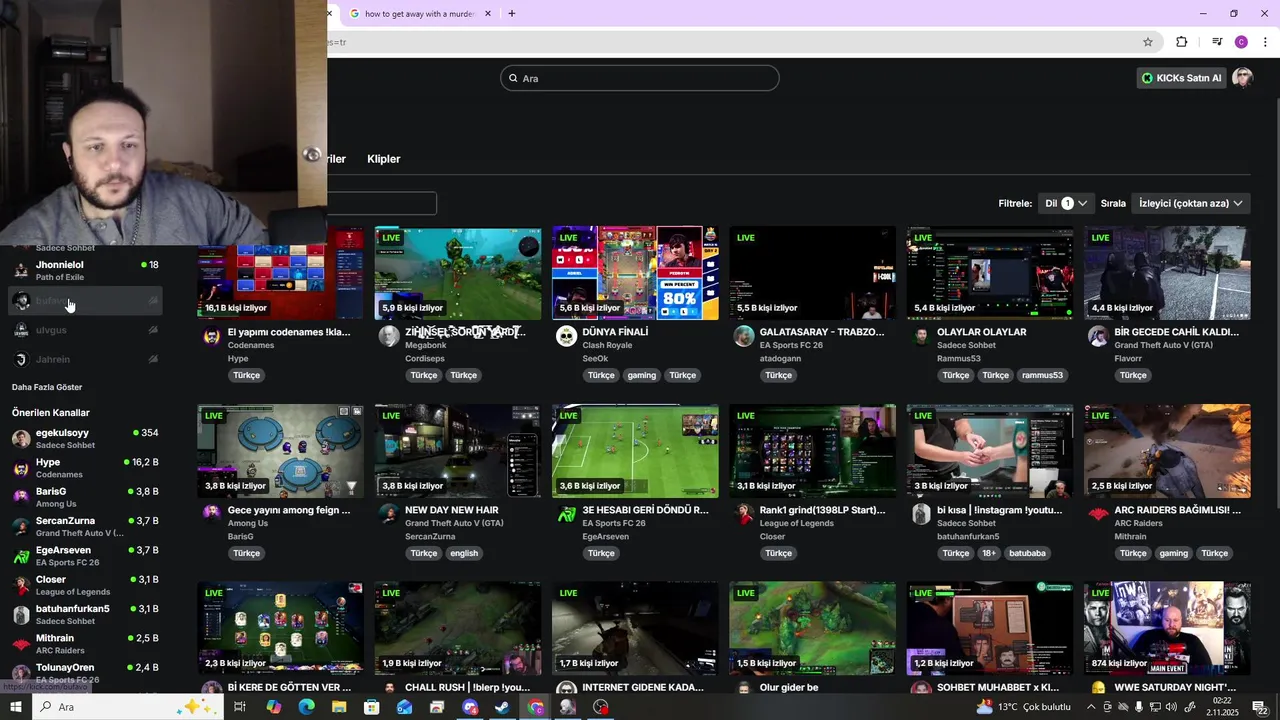Viewport: 1280px width, 720px height.
Task: Select the gaming tag under DÜNYA FİNALİ
Action: tap(642, 375)
